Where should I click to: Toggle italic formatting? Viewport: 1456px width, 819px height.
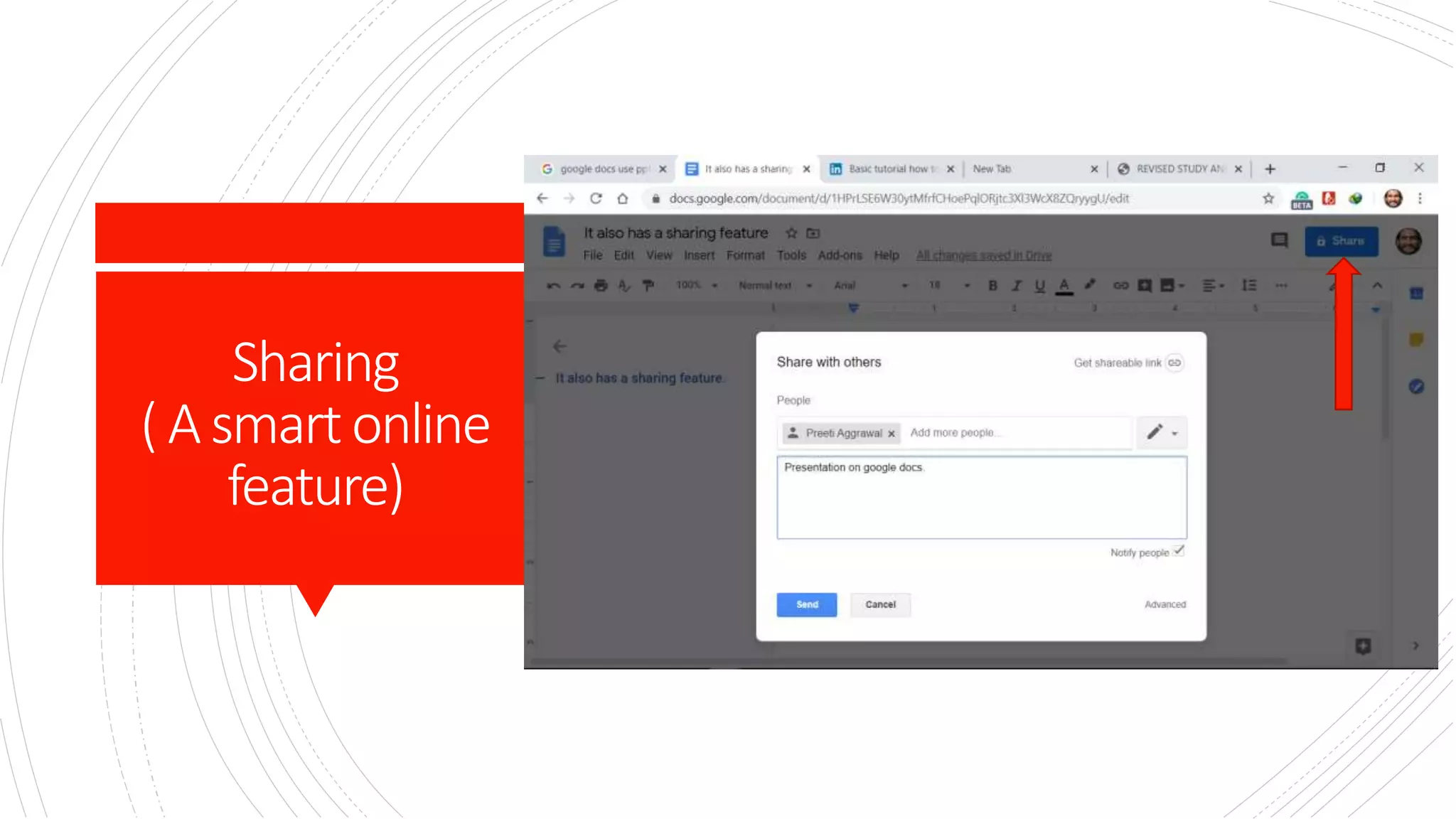[x=1017, y=286]
